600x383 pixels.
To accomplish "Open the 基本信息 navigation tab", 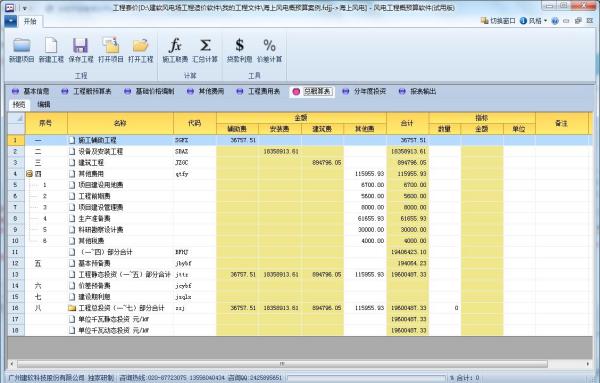I will [31, 91].
